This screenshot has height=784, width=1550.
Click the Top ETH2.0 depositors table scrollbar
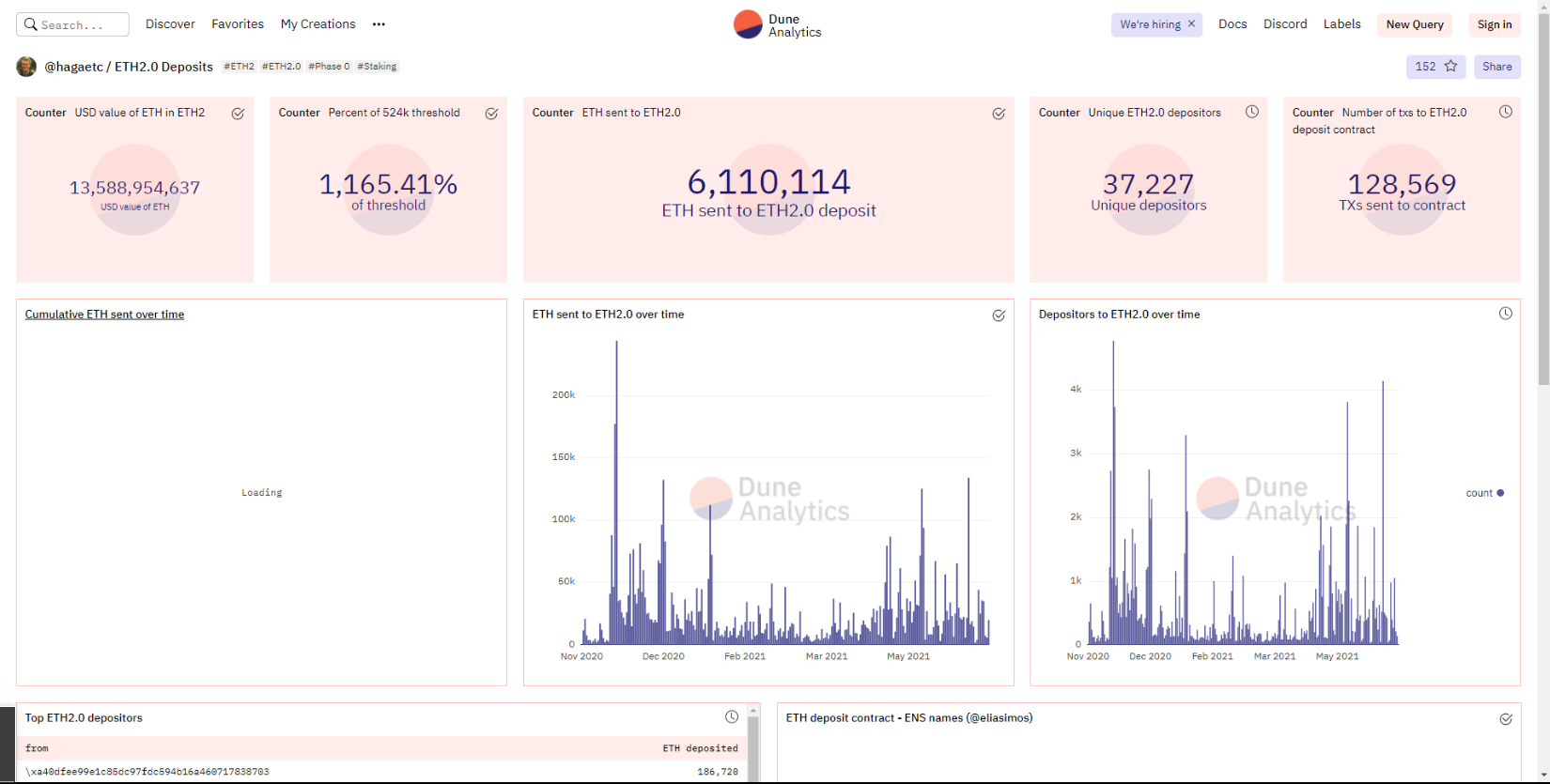coord(753,749)
